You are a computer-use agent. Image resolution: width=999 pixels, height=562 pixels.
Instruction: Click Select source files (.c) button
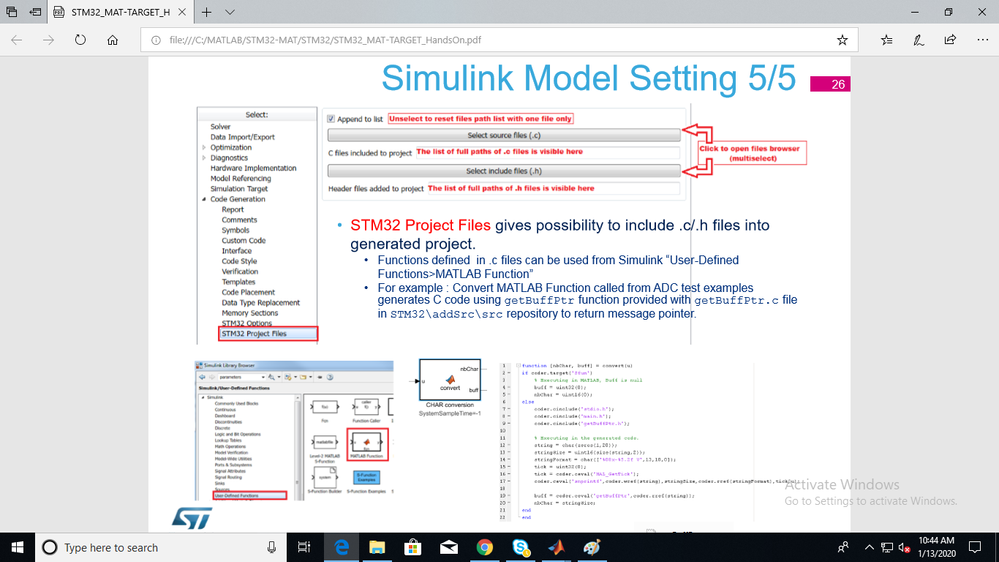tap(503, 135)
